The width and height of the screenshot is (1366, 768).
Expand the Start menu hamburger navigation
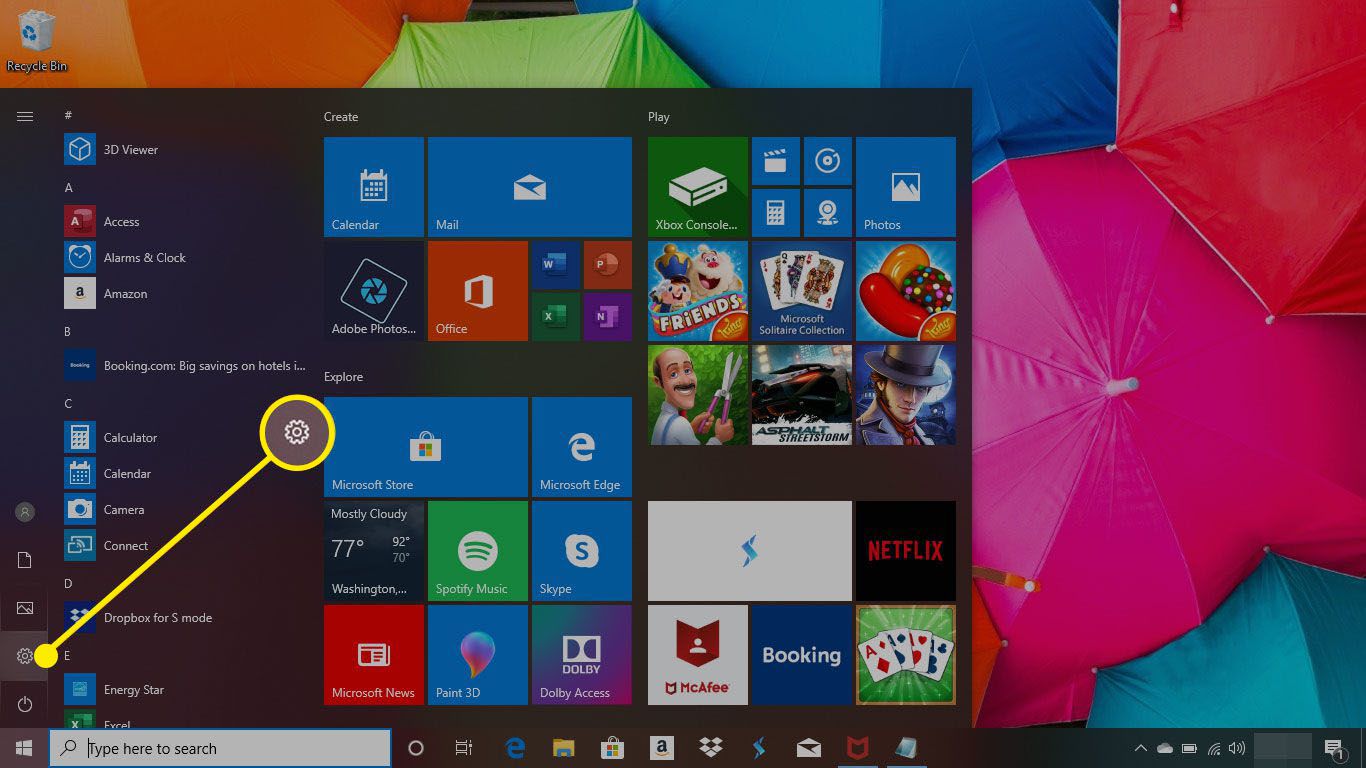(25, 117)
